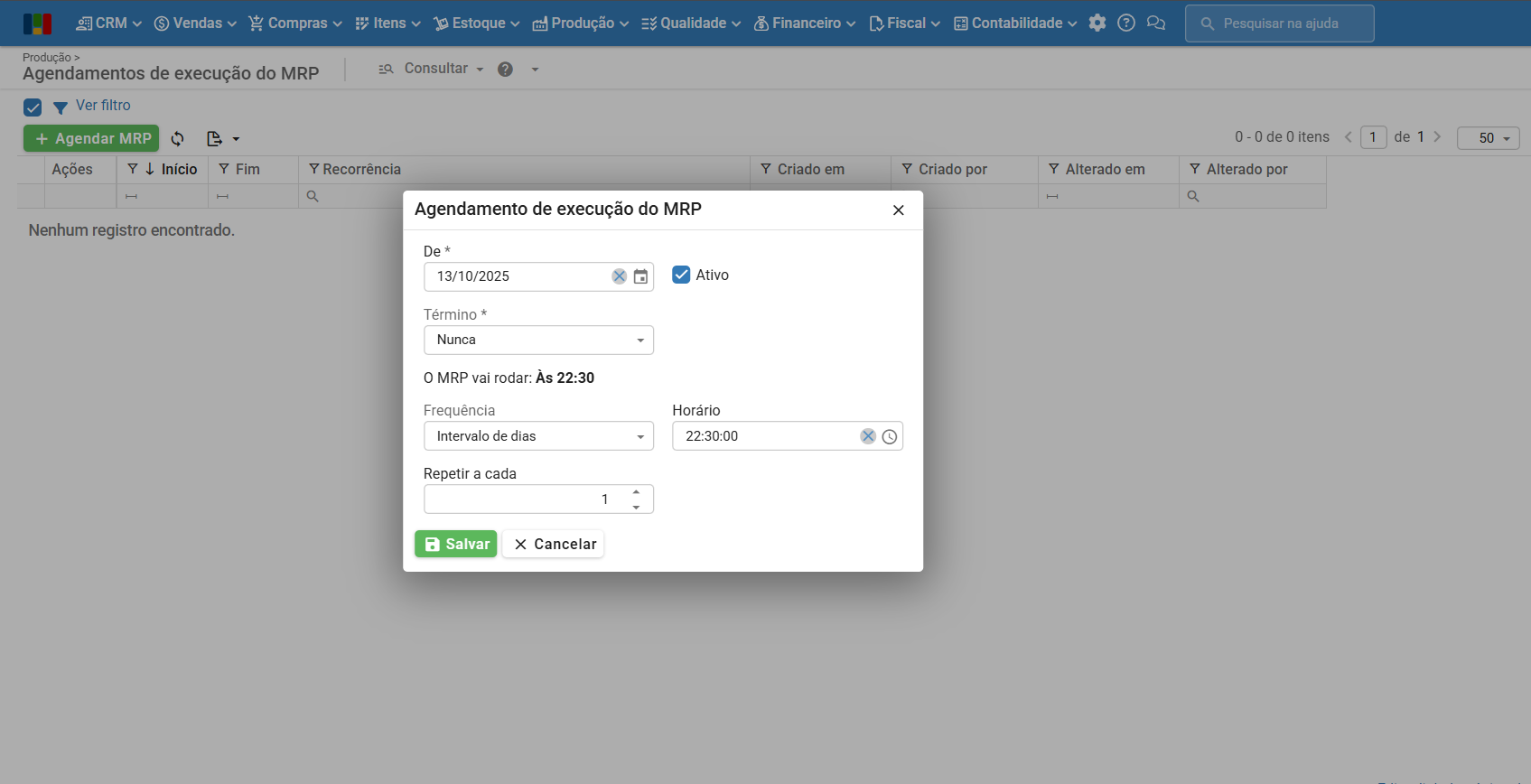This screenshot has height=784, width=1531.
Task: Click the Pesquisar na ajuda search box
Action: (1280, 23)
